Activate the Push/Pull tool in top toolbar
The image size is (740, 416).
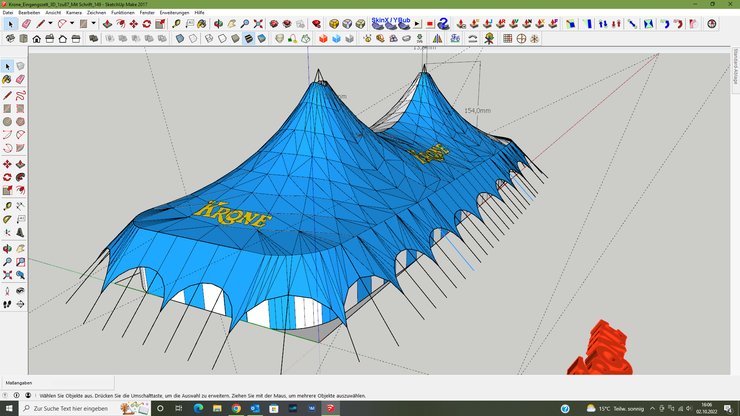tap(108, 24)
